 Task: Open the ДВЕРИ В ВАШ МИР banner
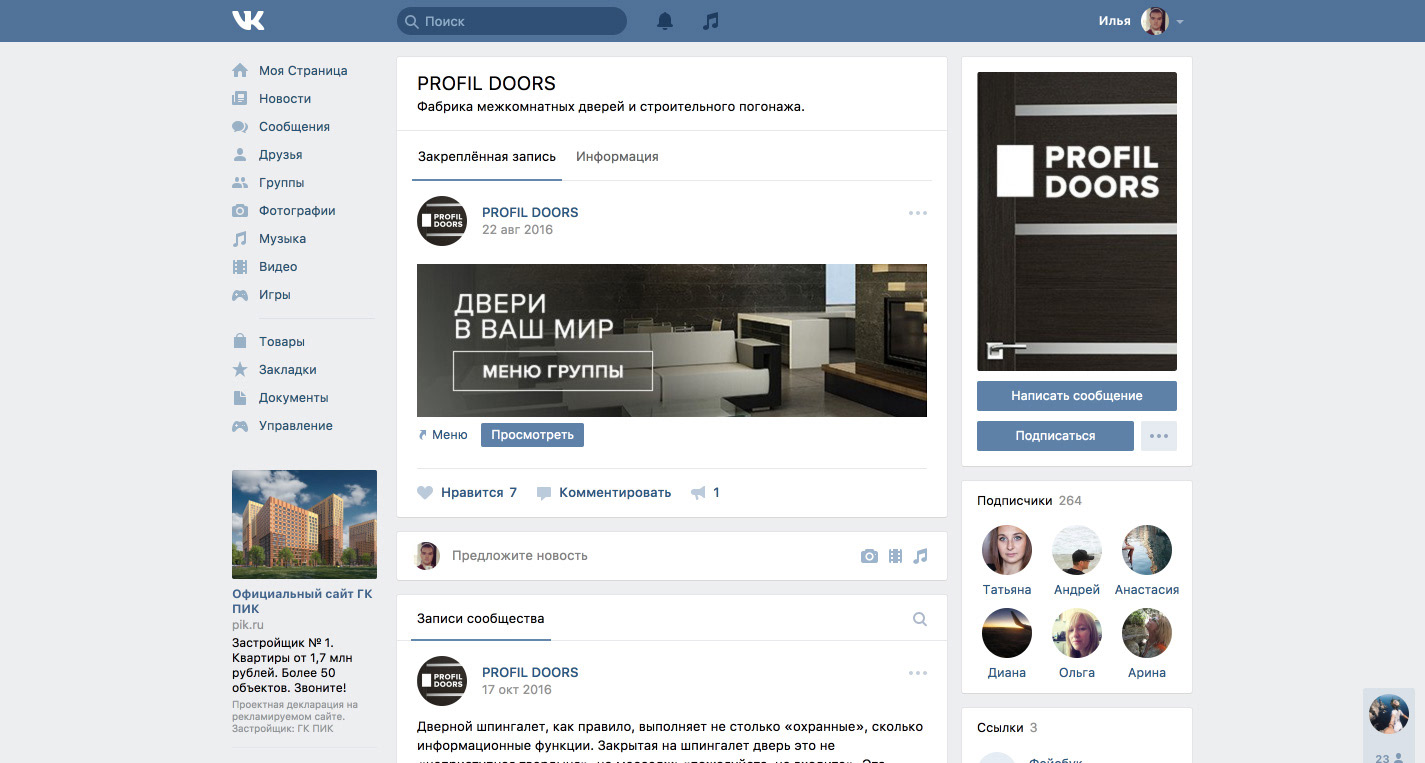coord(672,340)
